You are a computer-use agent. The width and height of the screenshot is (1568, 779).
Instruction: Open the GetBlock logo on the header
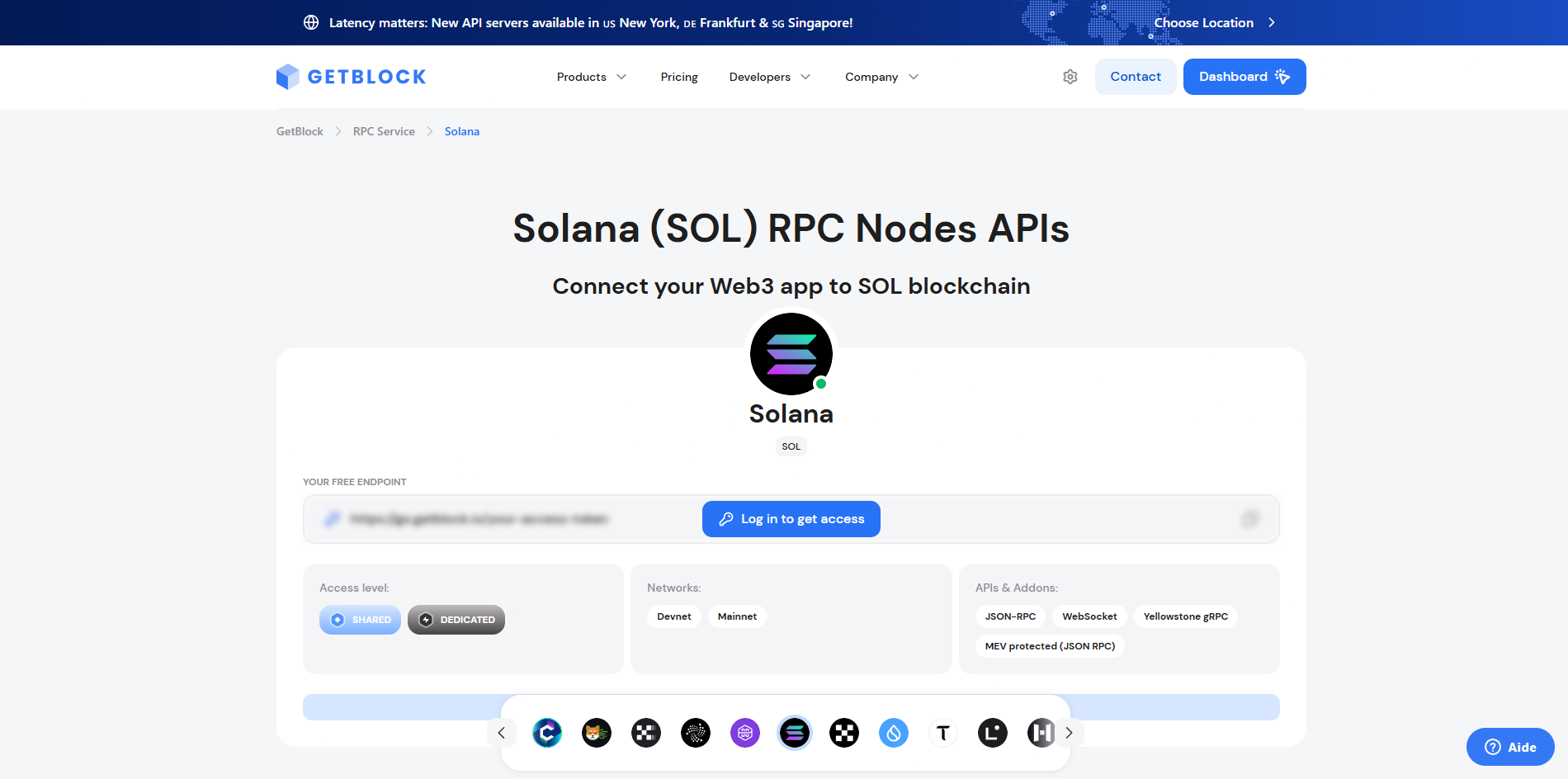click(x=351, y=76)
